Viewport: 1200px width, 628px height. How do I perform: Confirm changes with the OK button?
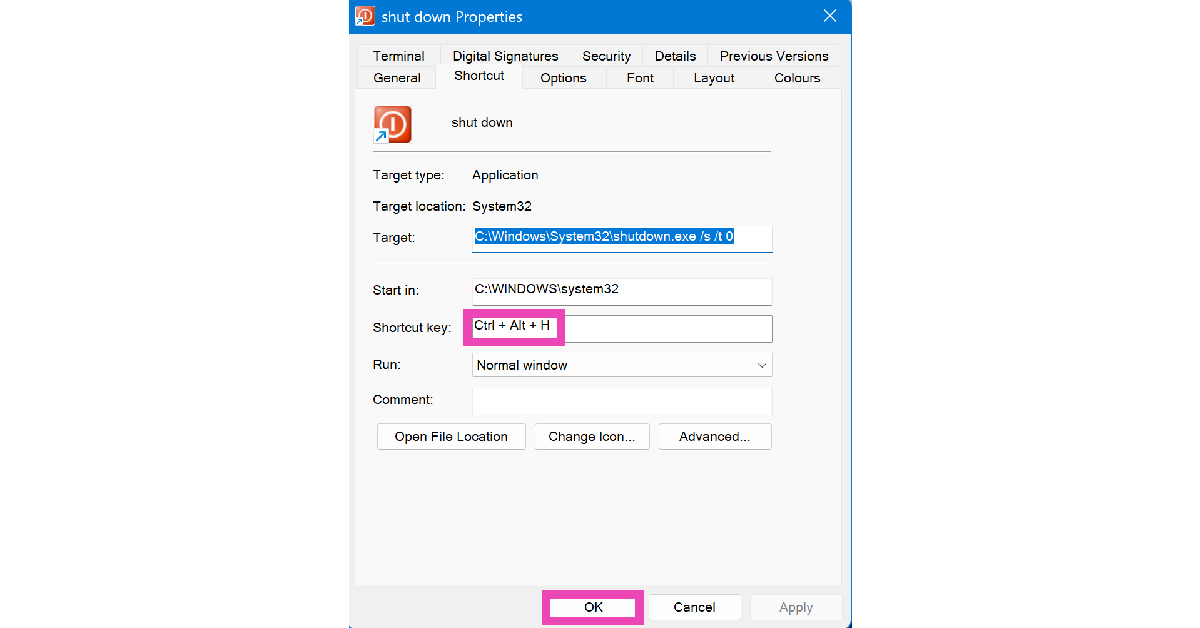click(593, 607)
